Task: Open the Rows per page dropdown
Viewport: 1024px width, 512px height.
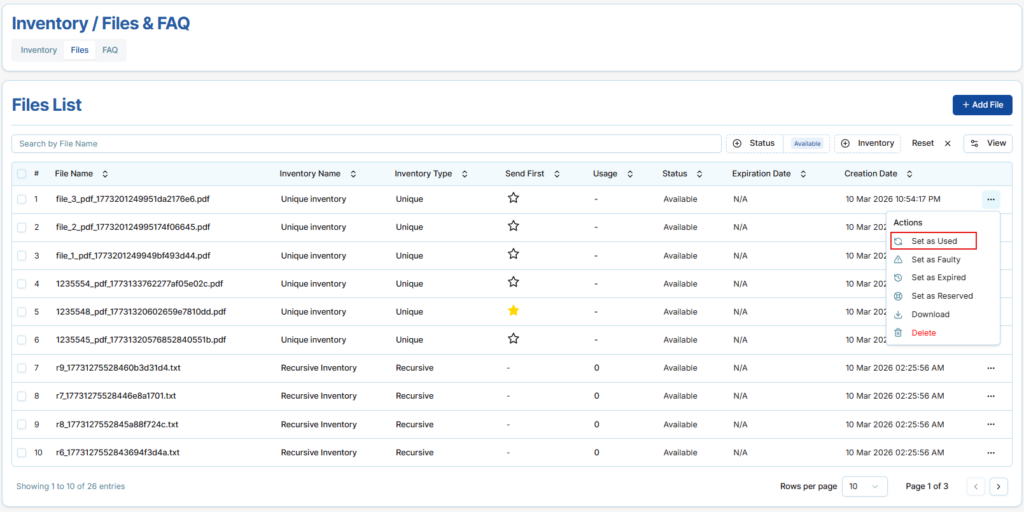Action: pyautogui.click(x=864, y=486)
